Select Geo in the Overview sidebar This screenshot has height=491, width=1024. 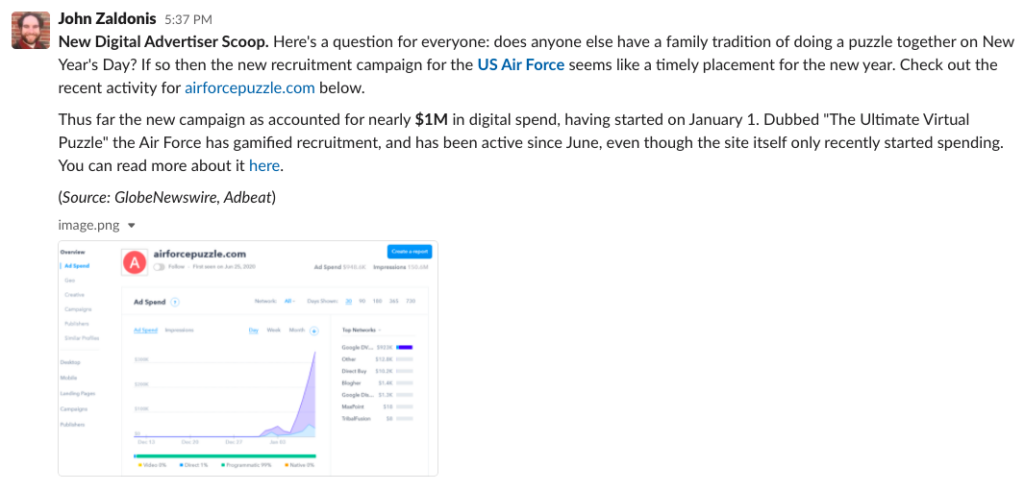click(69, 279)
